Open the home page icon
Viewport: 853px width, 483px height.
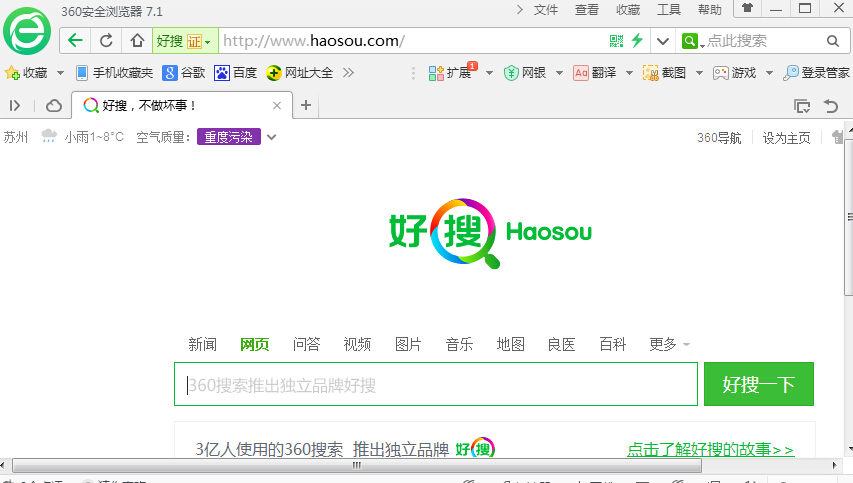(x=137, y=41)
